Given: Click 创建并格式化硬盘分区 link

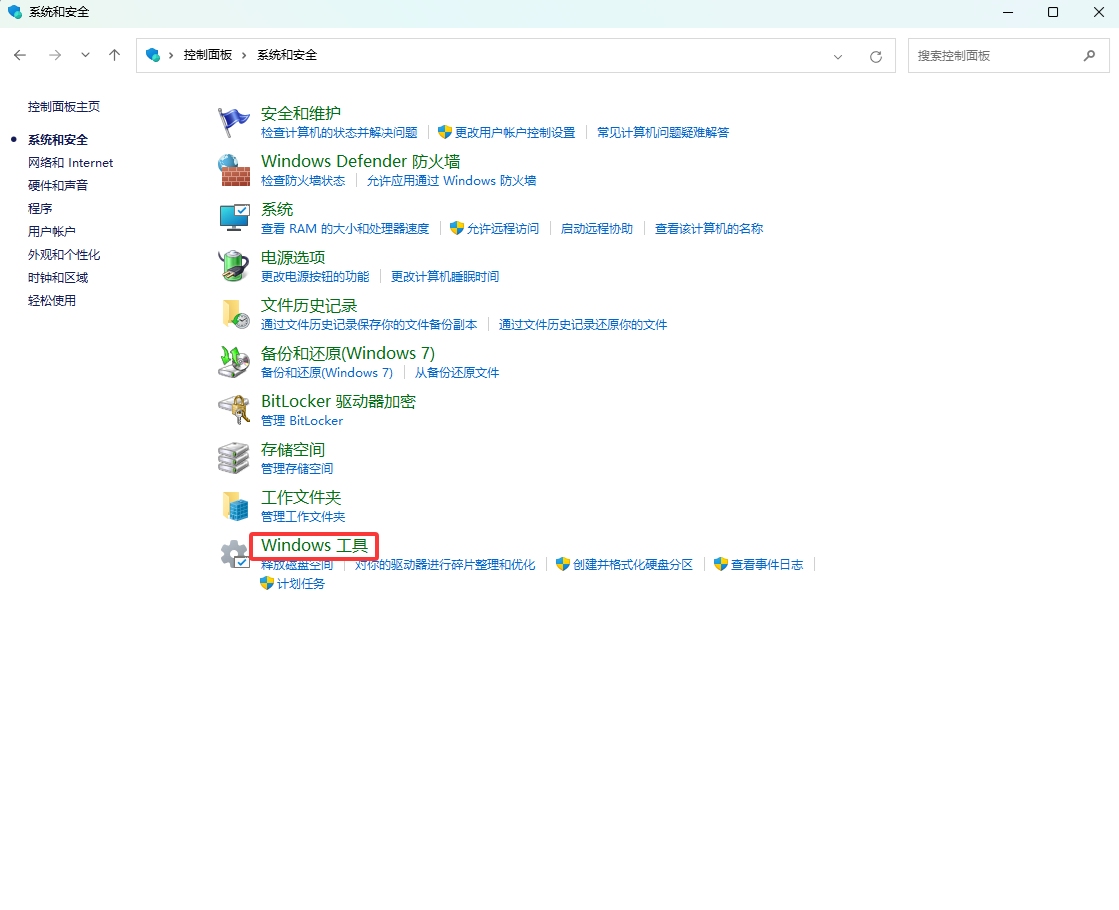Looking at the screenshot, I should tap(632, 565).
